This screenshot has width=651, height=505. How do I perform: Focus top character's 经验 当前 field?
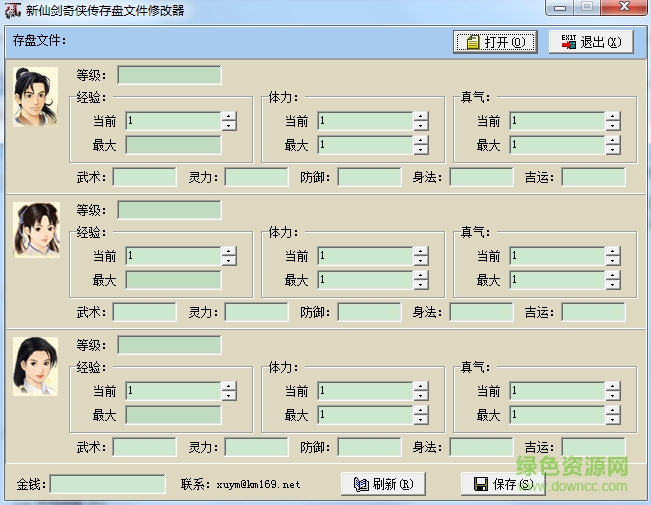tap(173, 121)
